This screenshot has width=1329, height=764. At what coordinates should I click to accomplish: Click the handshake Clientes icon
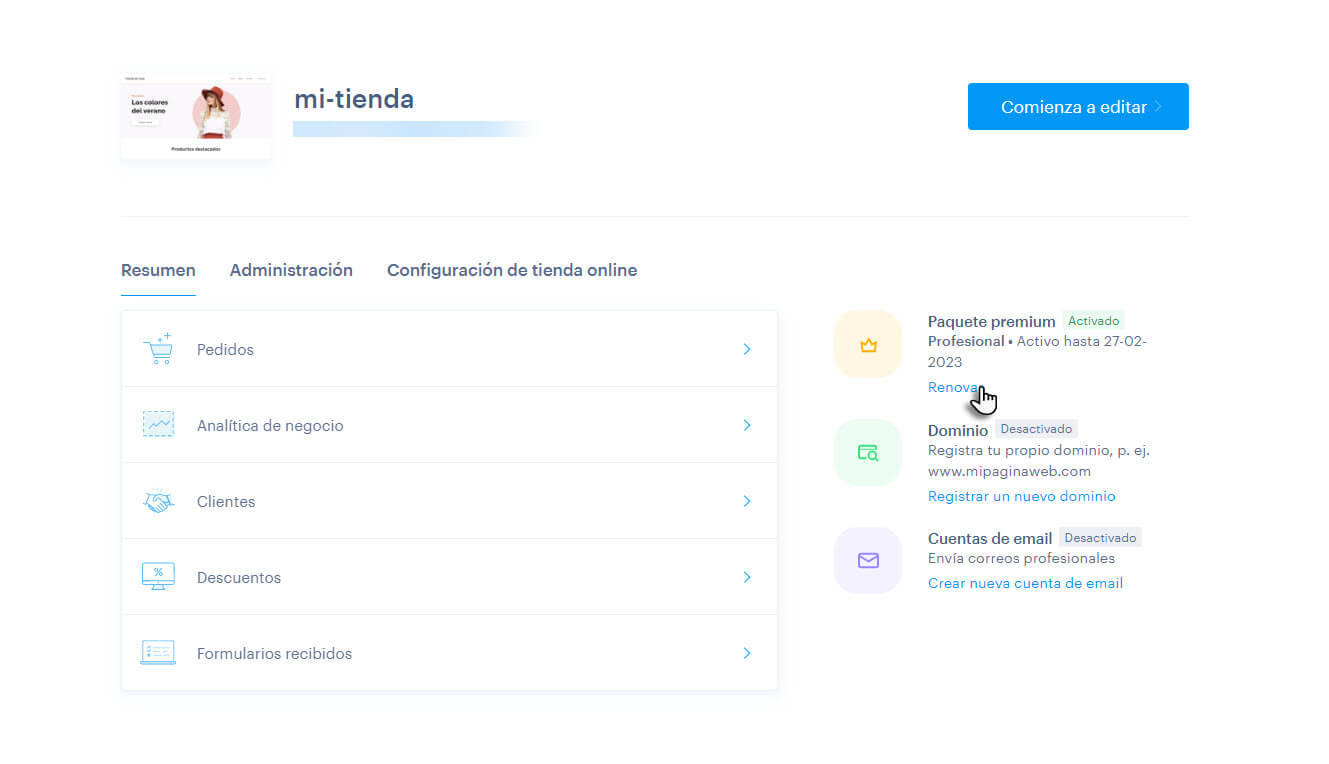tap(158, 501)
